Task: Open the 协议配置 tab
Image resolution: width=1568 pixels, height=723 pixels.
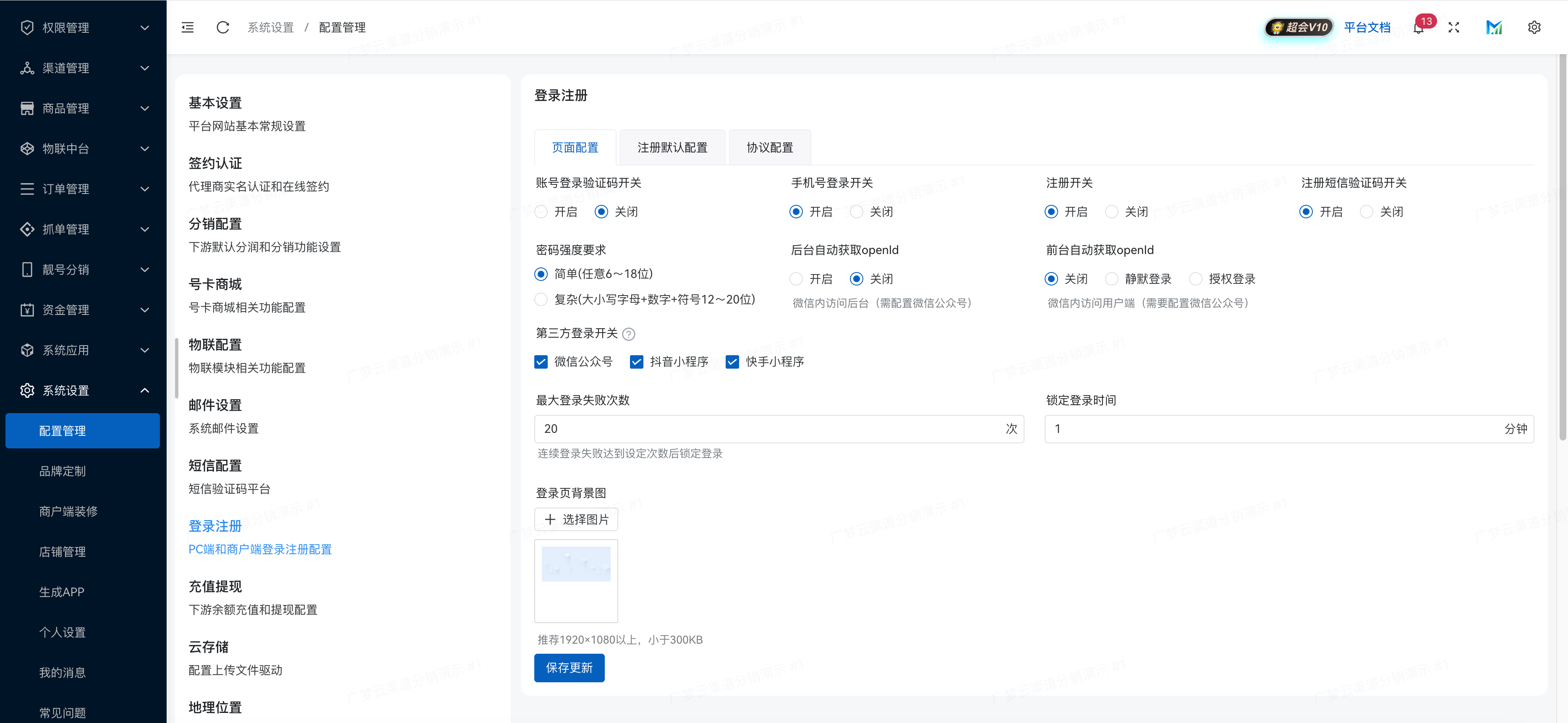Action: 769,147
